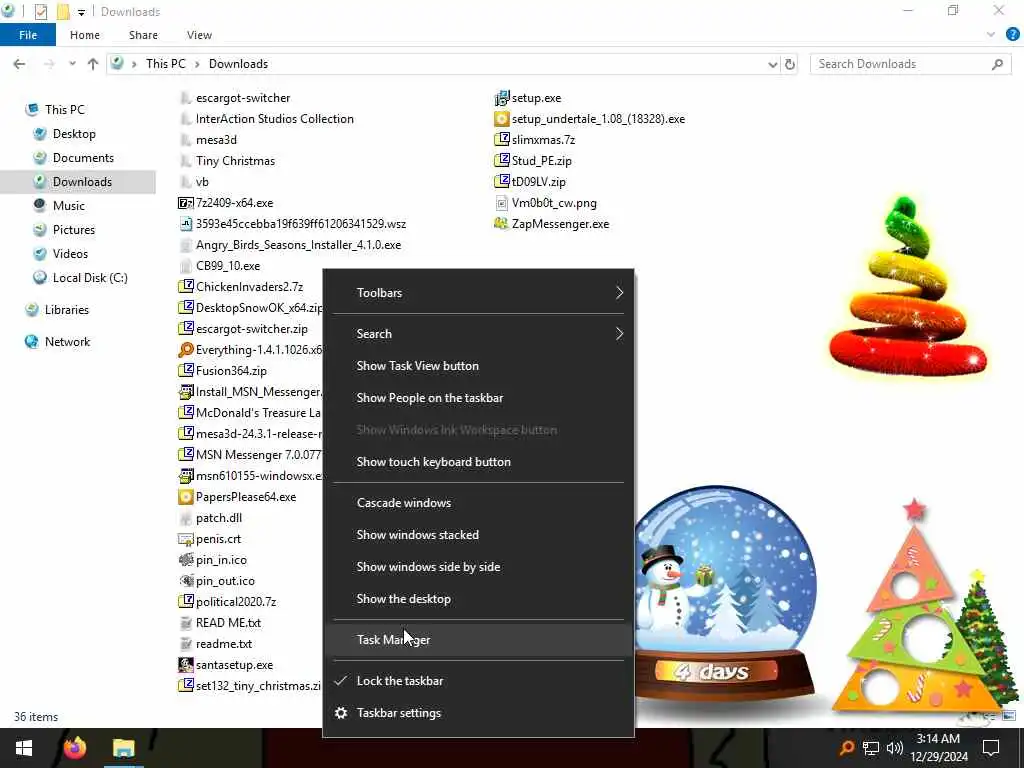Click the Everything search tray icon
The width and height of the screenshot is (1024, 768).
(846, 748)
